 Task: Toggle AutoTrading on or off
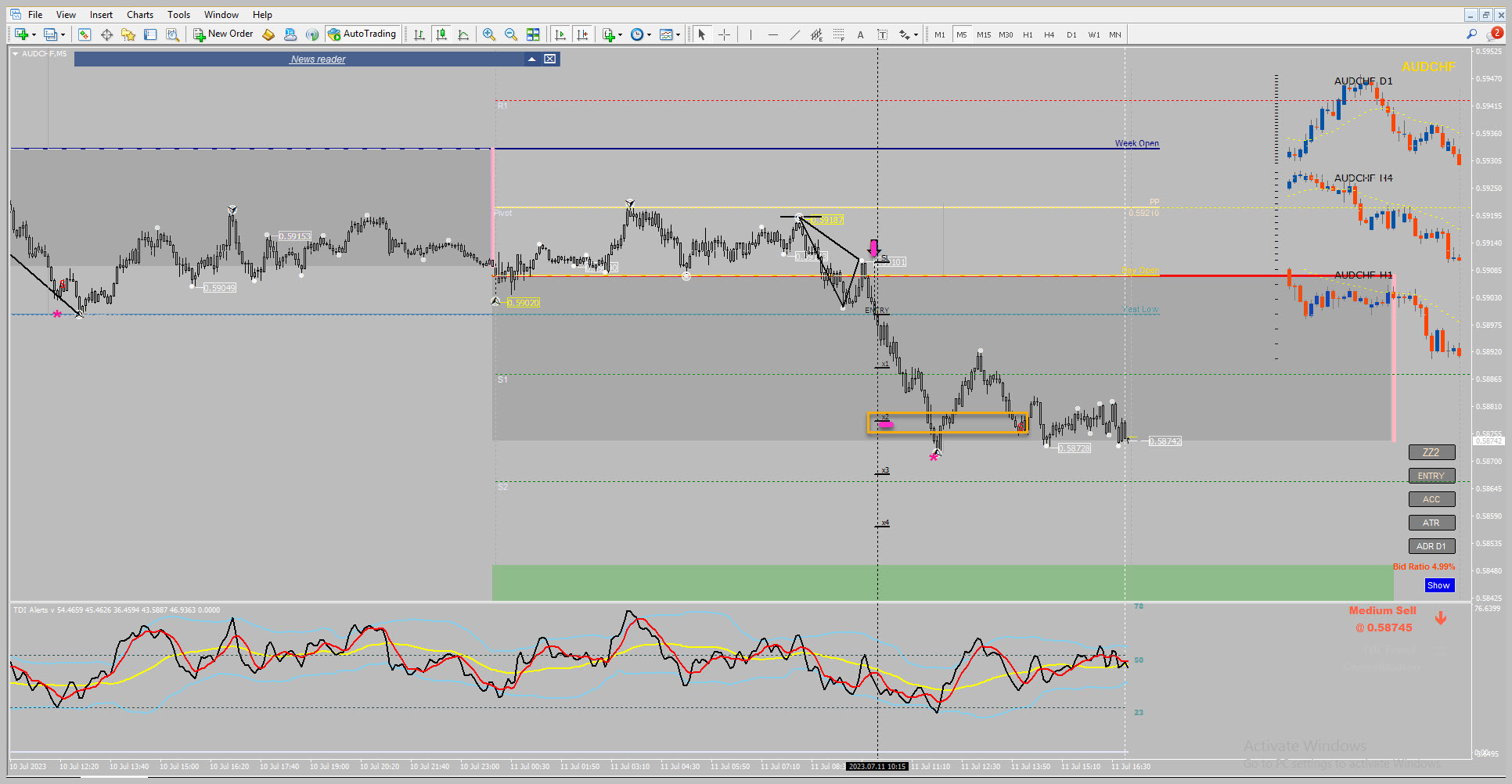tap(362, 34)
